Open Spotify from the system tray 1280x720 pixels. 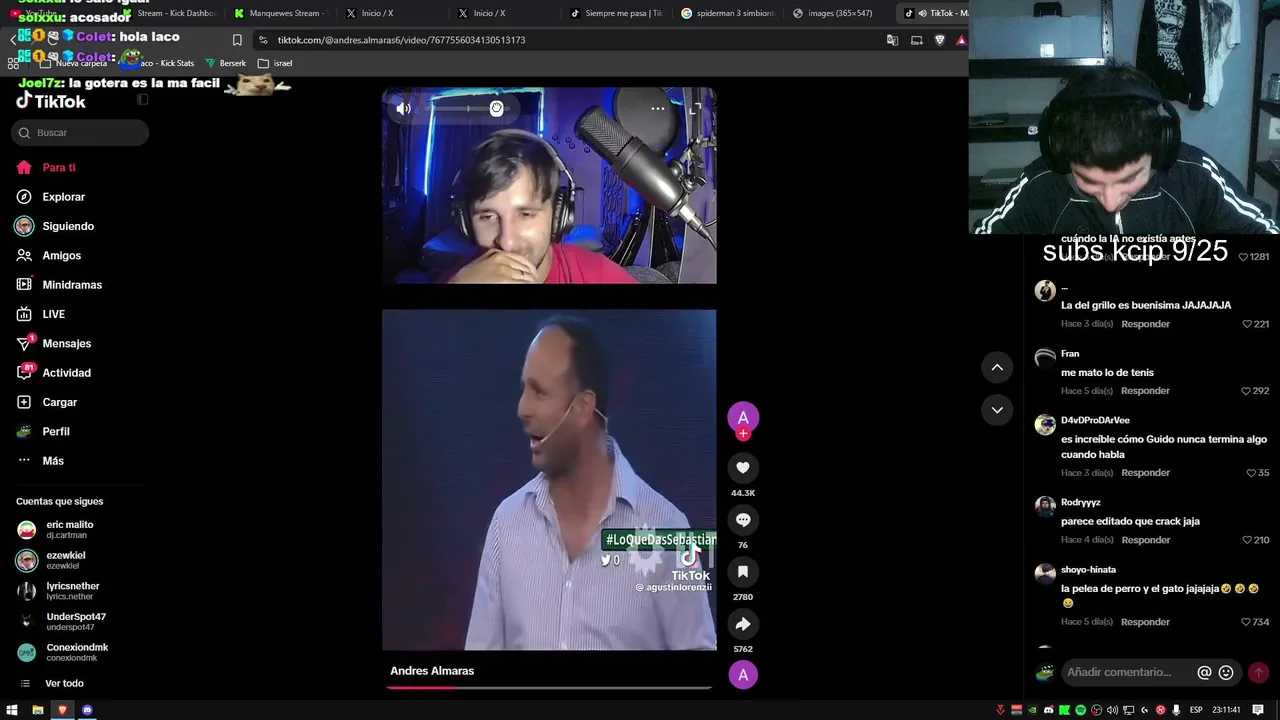[1080, 710]
